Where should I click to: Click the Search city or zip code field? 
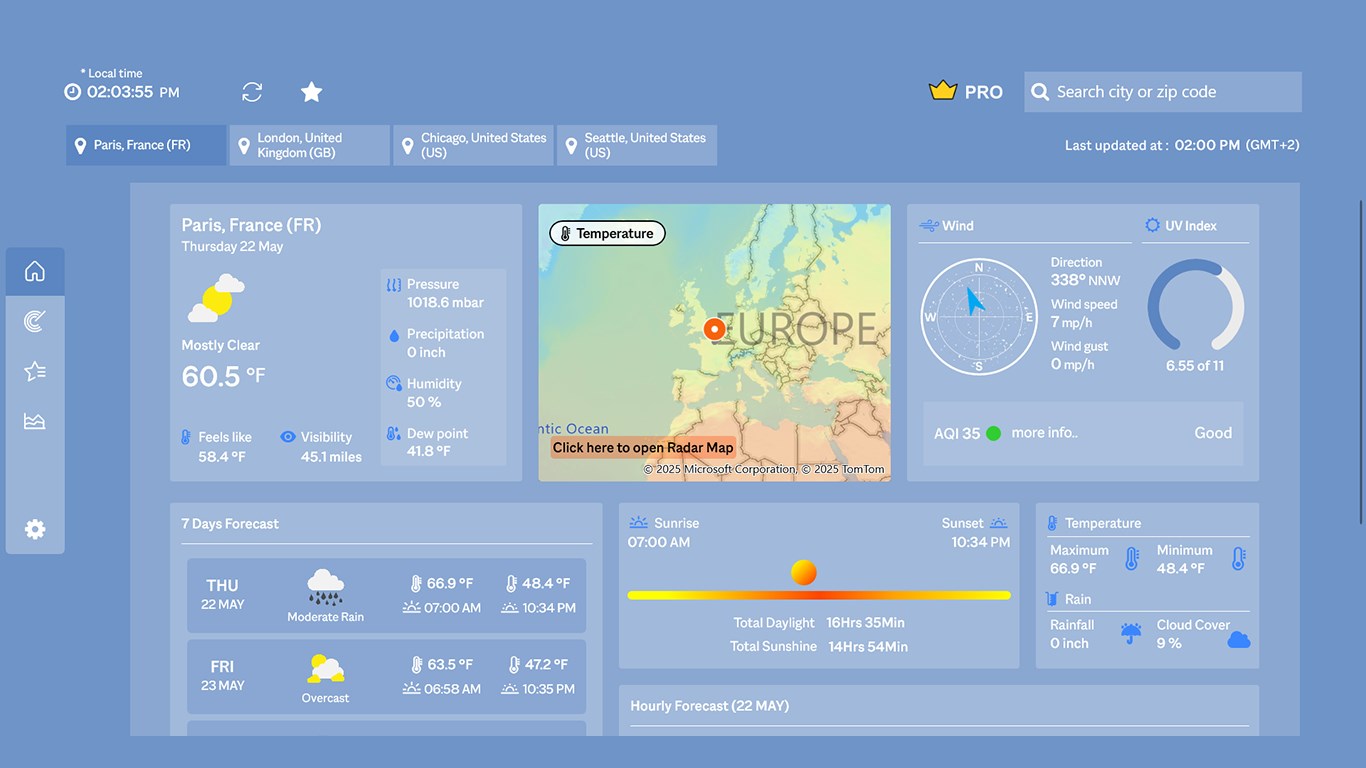1162,91
